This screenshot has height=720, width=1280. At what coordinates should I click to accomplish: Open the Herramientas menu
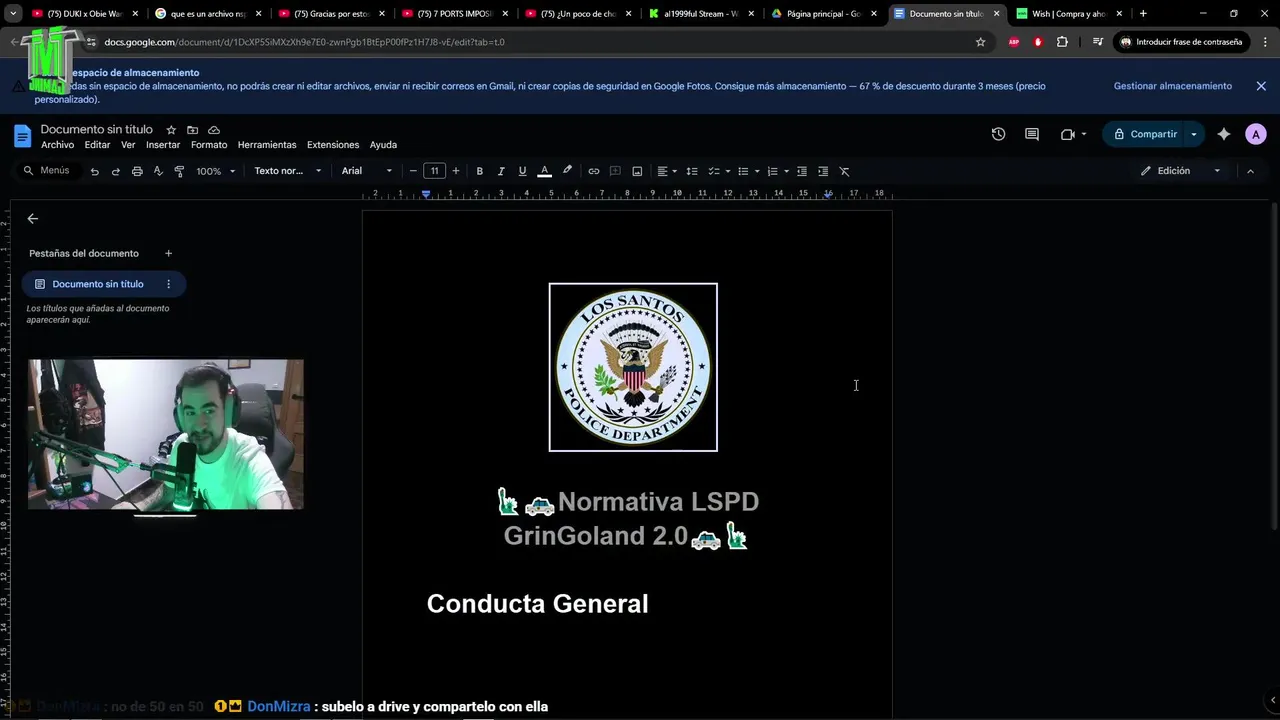pyautogui.click(x=267, y=145)
